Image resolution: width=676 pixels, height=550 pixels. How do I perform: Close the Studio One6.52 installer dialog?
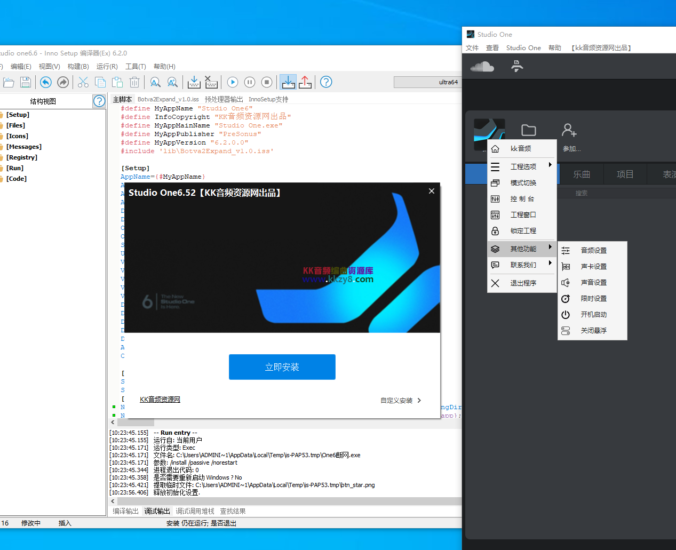tap(432, 191)
